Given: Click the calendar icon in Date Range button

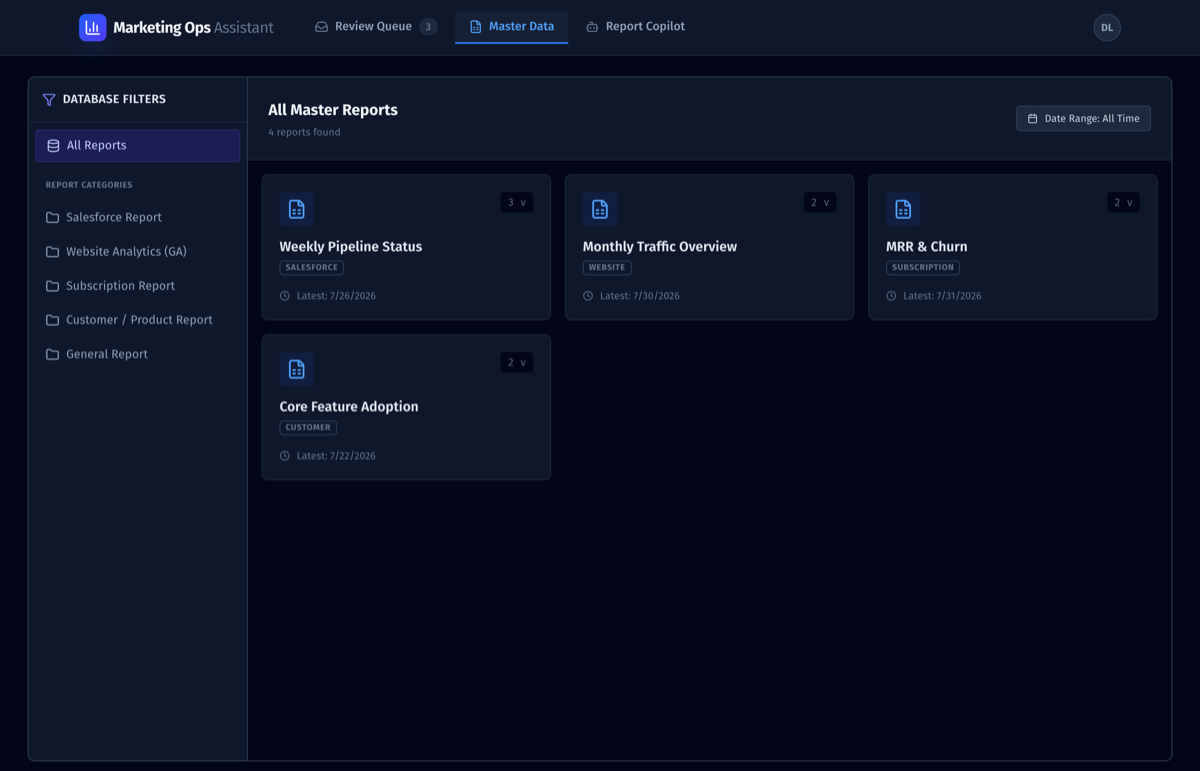Looking at the screenshot, I should click(x=1033, y=119).
